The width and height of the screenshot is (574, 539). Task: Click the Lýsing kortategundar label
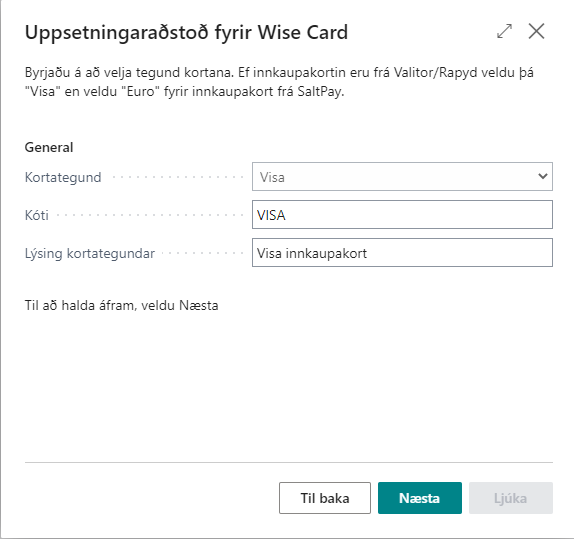[90, 253]
